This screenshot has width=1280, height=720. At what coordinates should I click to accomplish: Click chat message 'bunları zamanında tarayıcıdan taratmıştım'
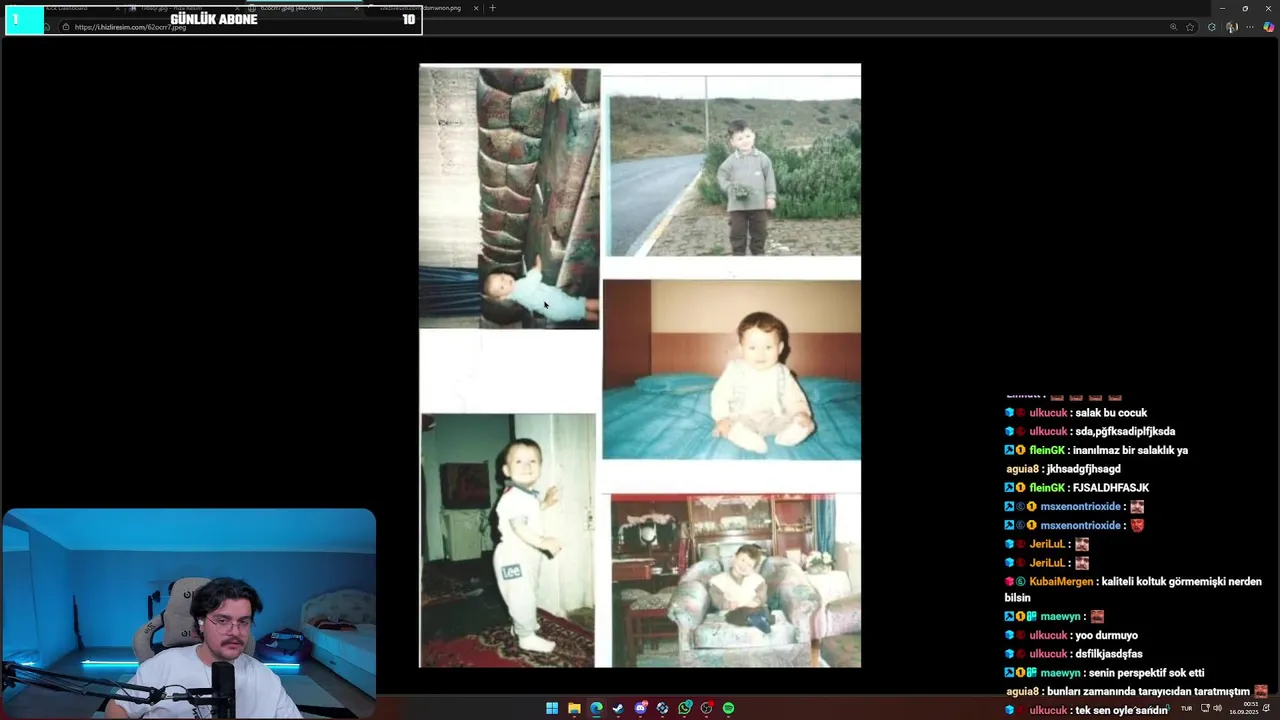tap(1148, 692)
